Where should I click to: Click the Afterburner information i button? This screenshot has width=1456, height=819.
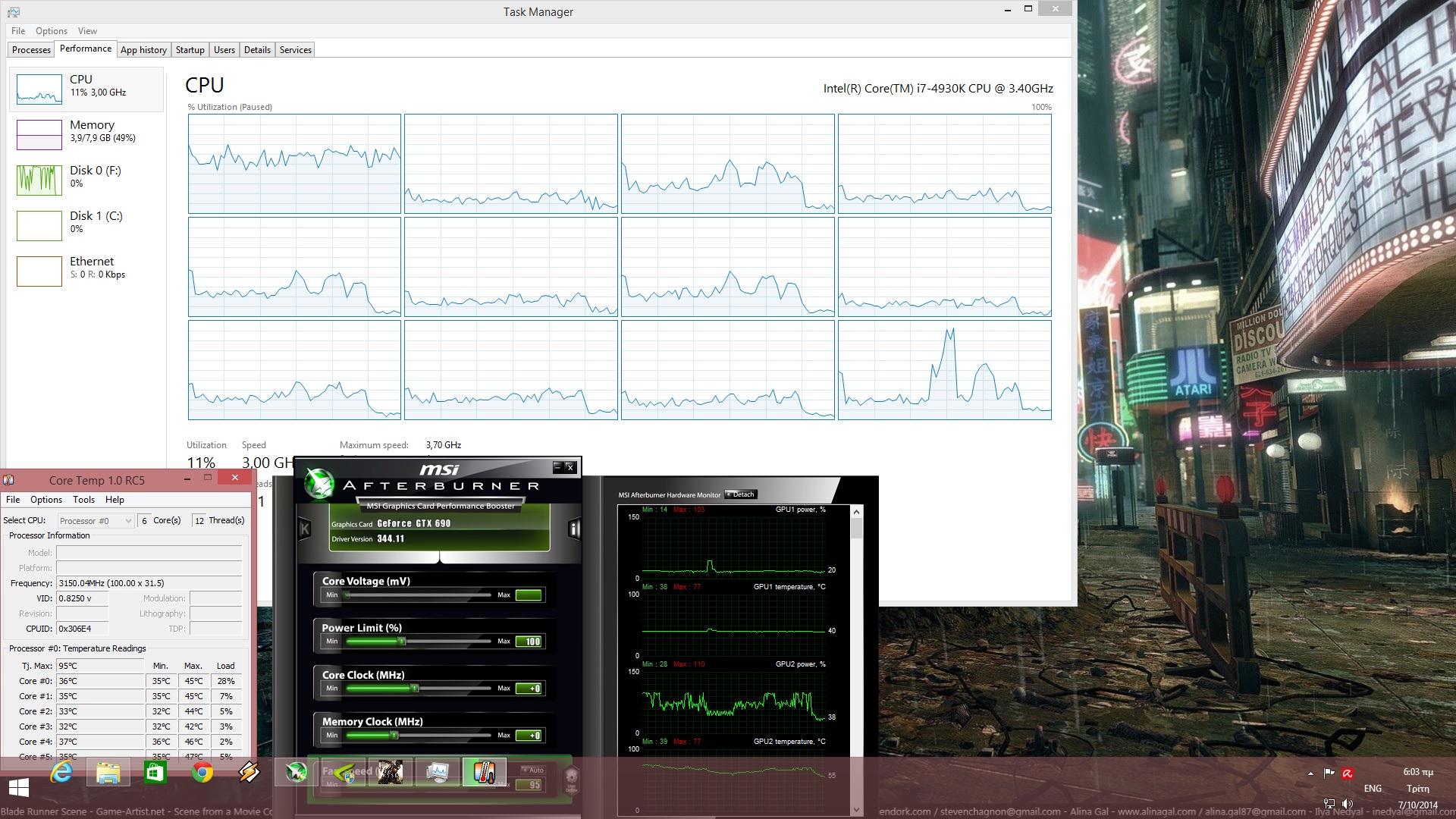coord(574,529)
